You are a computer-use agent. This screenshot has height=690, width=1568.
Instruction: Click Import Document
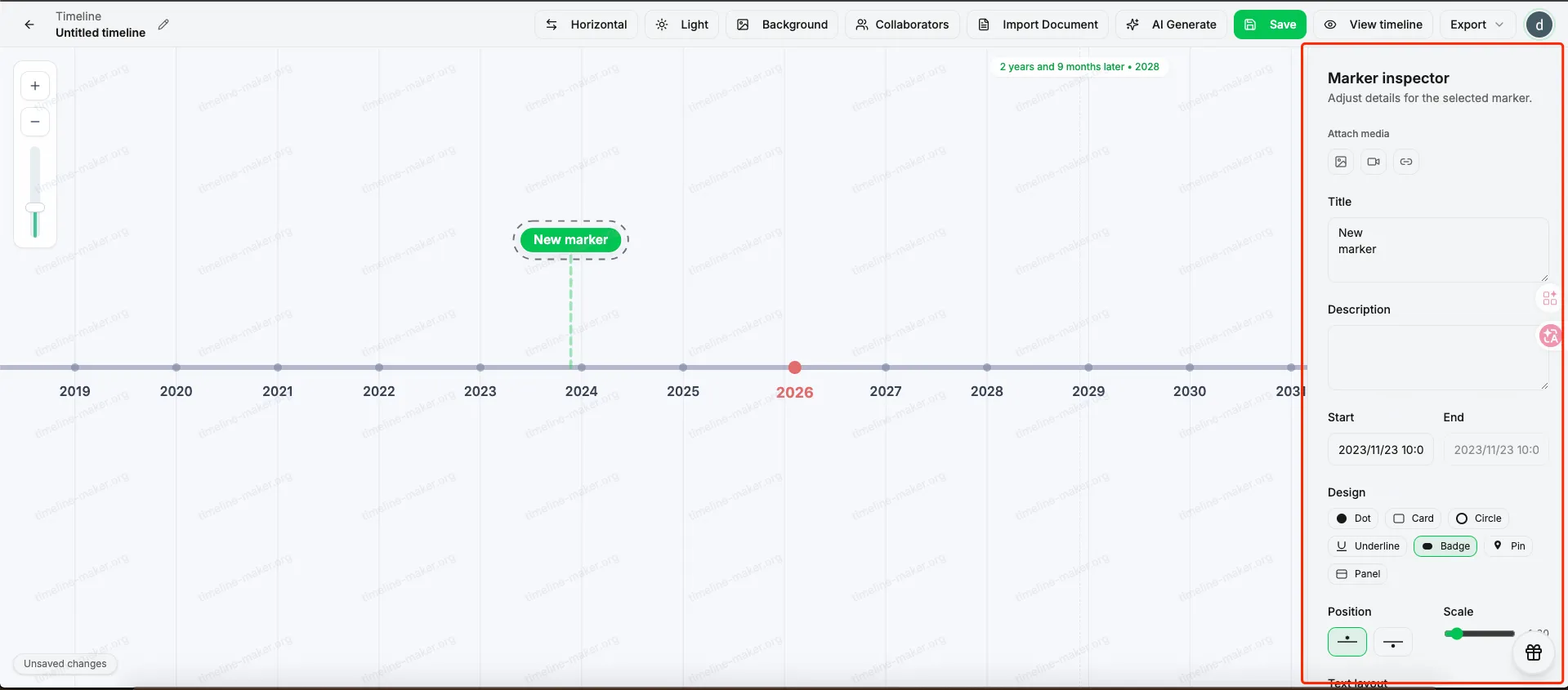1038,24
